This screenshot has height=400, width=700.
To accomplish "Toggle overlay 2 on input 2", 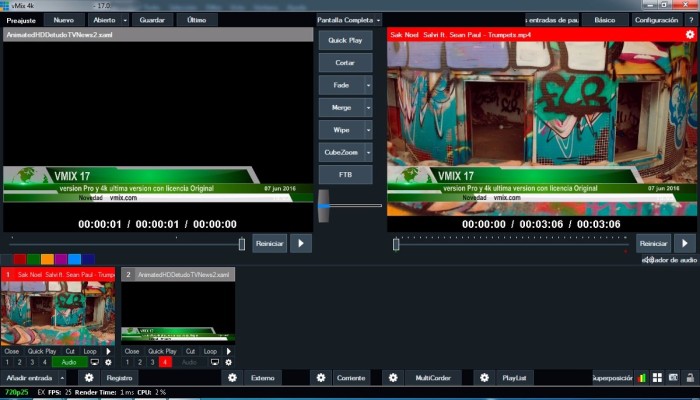I will point(140,362).
